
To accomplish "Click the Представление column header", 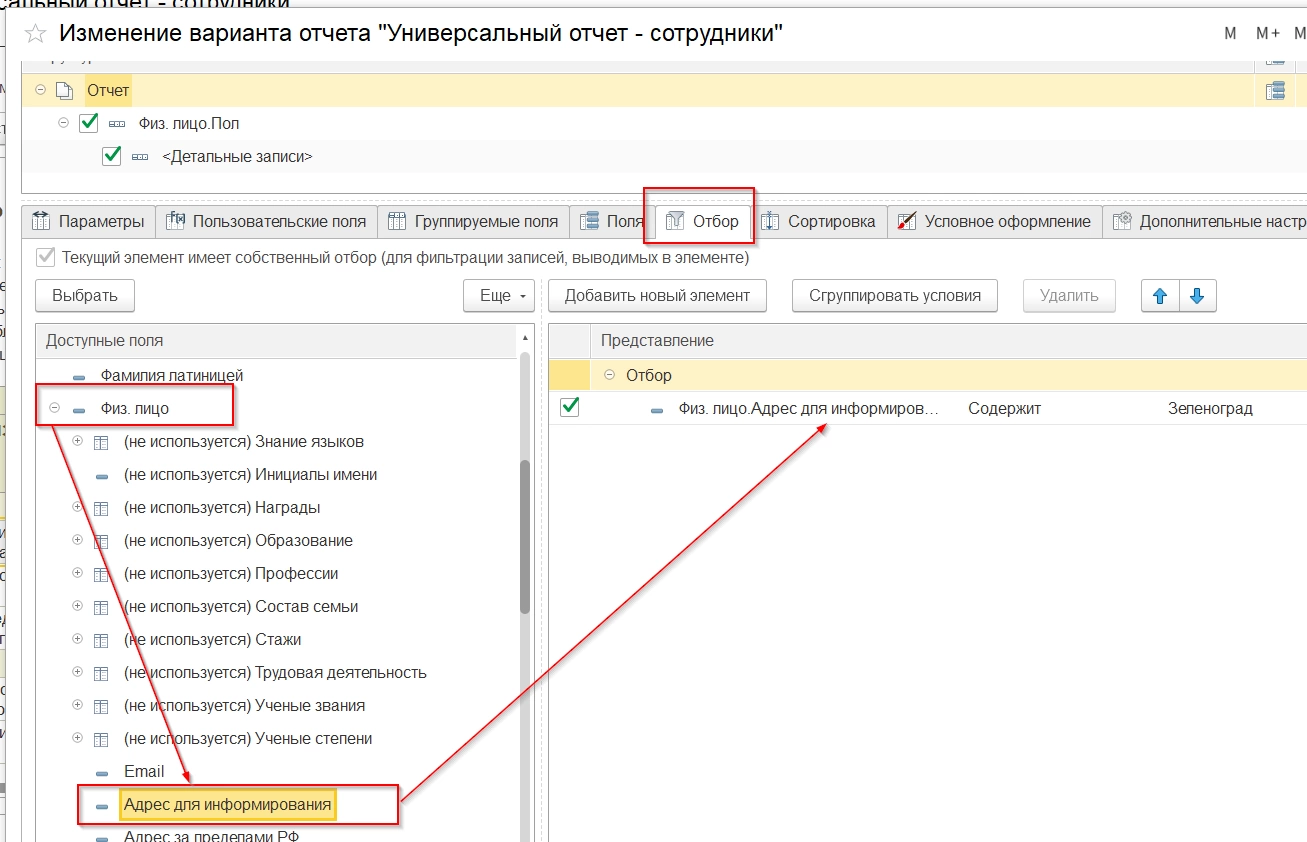I will click(x=949, y=341).
